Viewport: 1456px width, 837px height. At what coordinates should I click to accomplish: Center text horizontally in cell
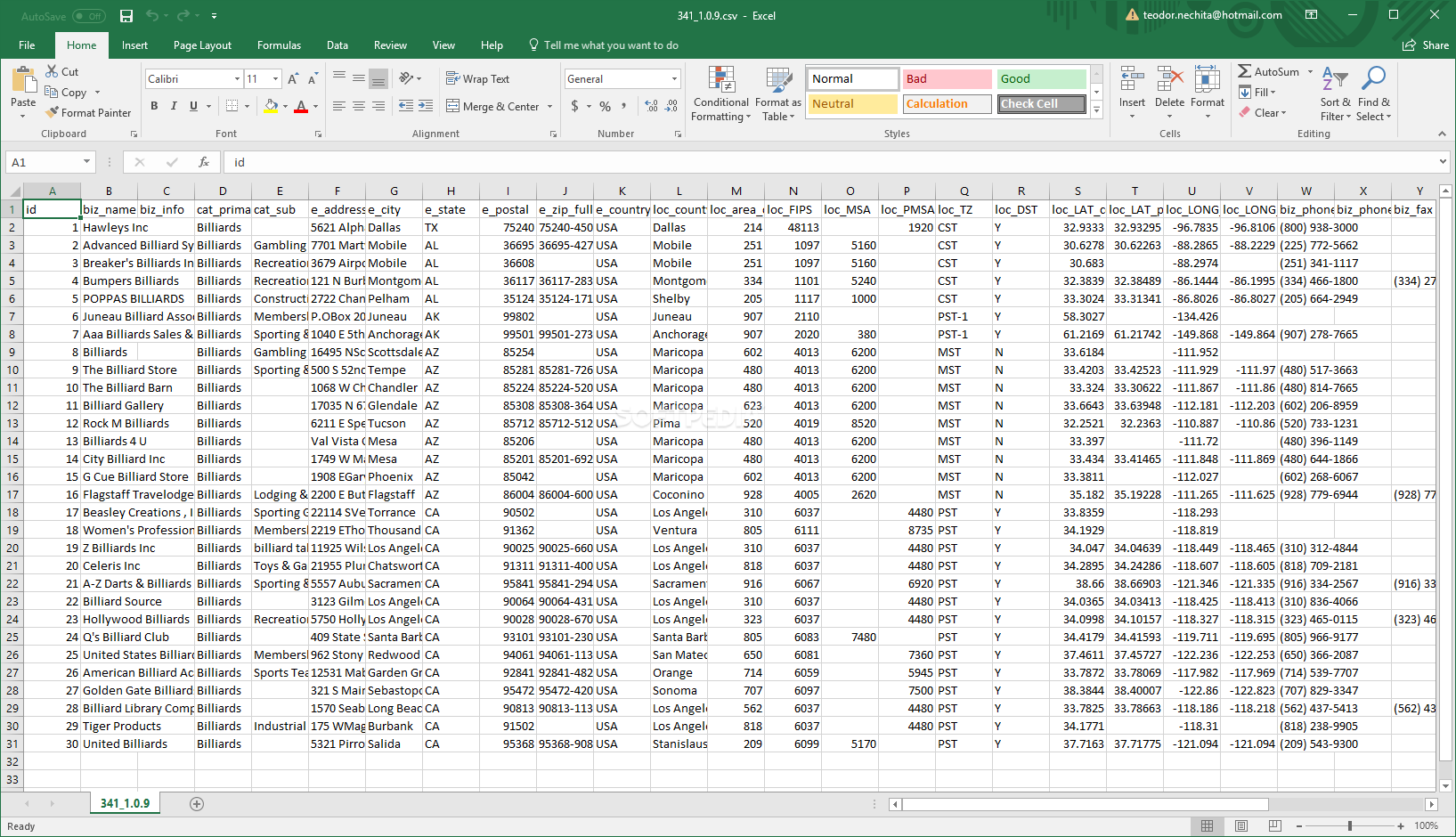click(x=359, y=106)
